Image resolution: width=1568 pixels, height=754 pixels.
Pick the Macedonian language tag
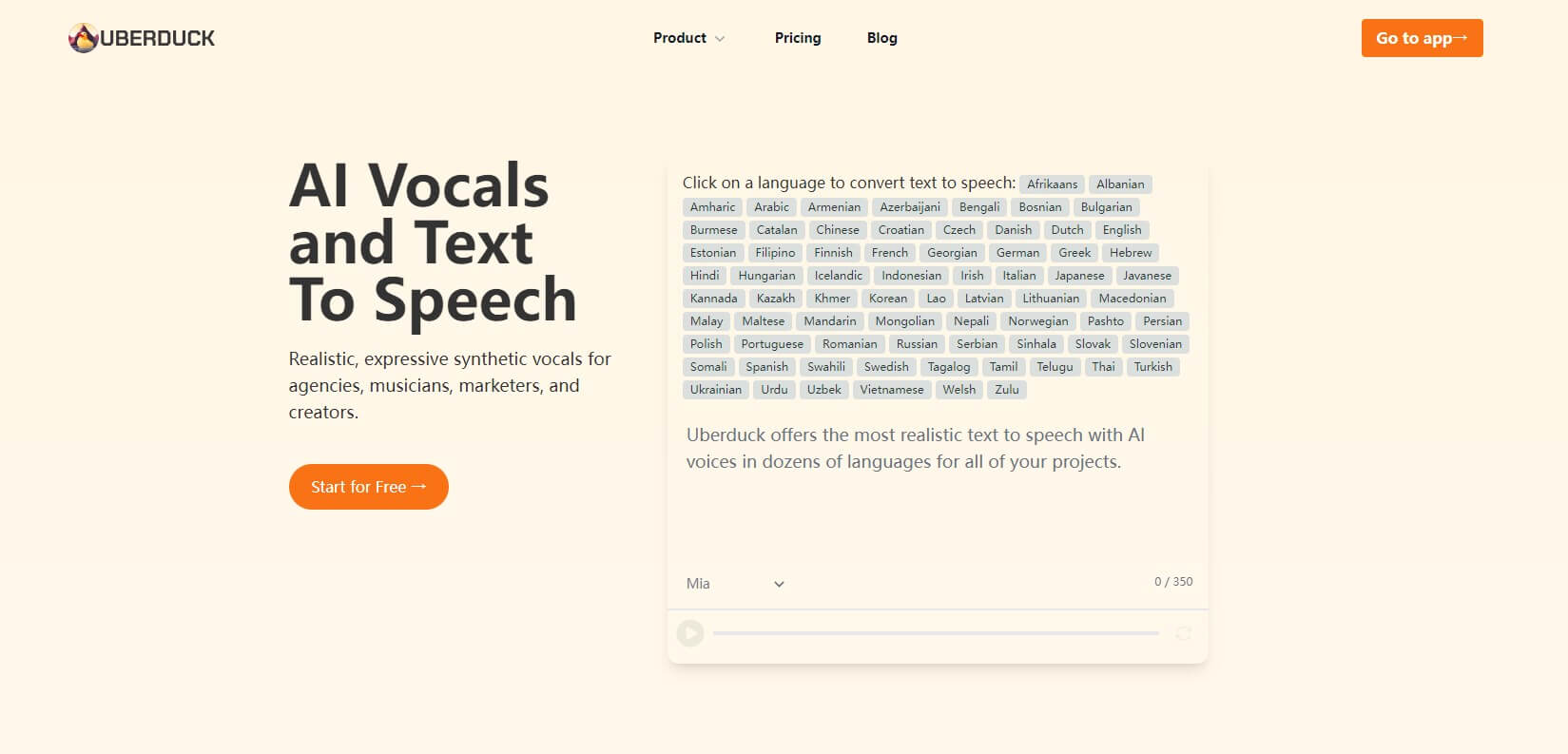[x=1132, y=299]
